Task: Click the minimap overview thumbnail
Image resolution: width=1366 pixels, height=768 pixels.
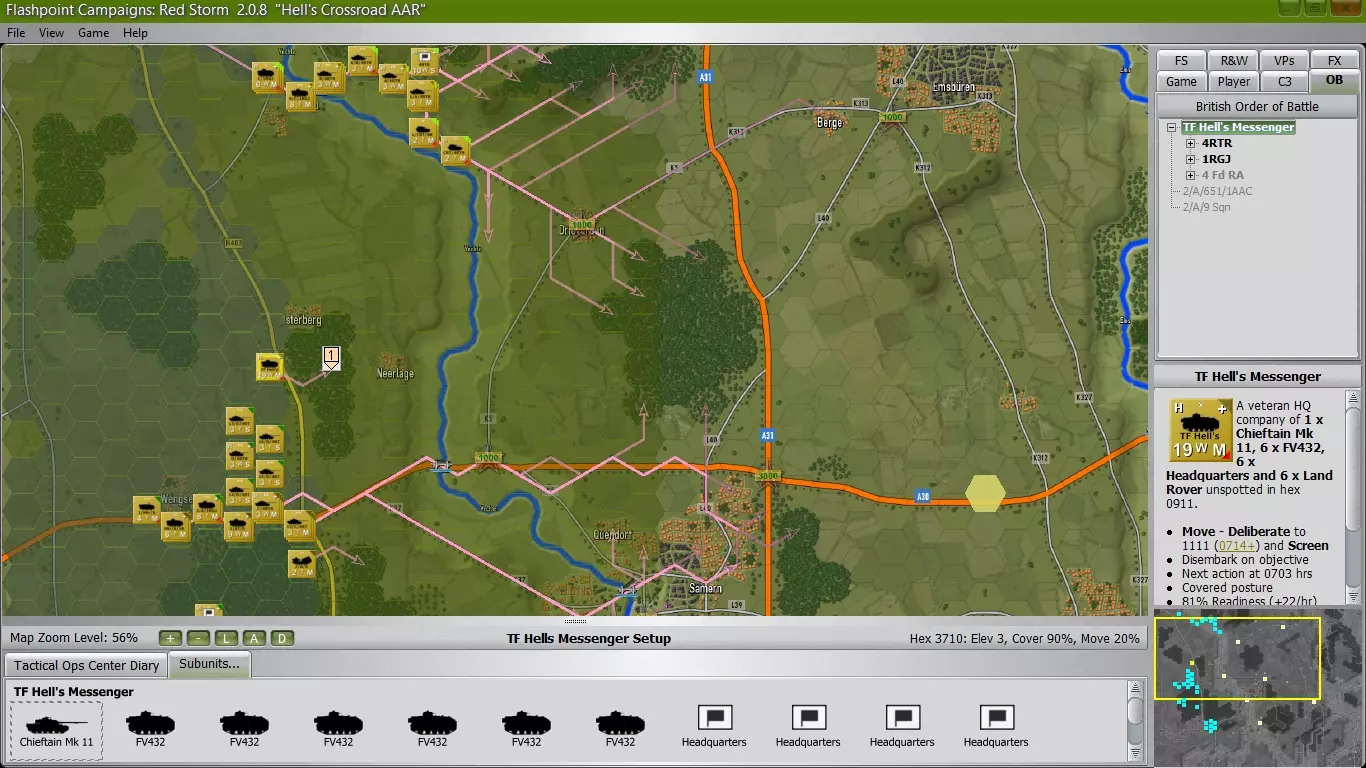Action: pyautogui.click(x=1257, y=687)
